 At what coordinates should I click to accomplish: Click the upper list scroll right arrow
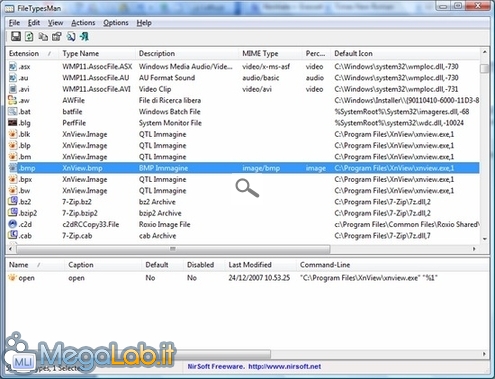474,249
